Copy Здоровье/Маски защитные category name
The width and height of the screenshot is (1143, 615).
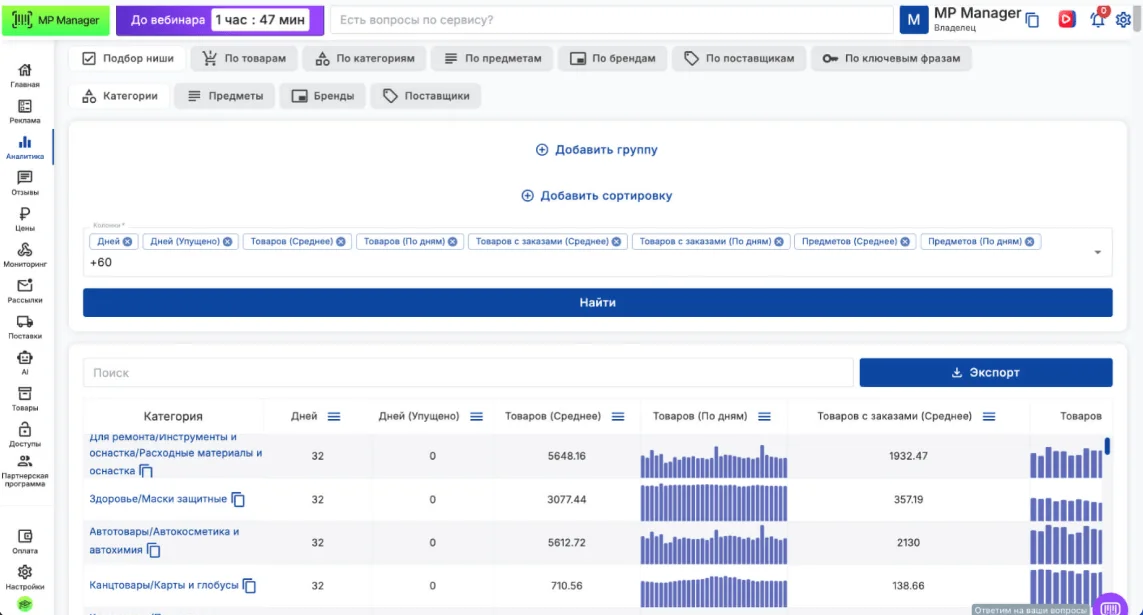click(x=238, y=500)
